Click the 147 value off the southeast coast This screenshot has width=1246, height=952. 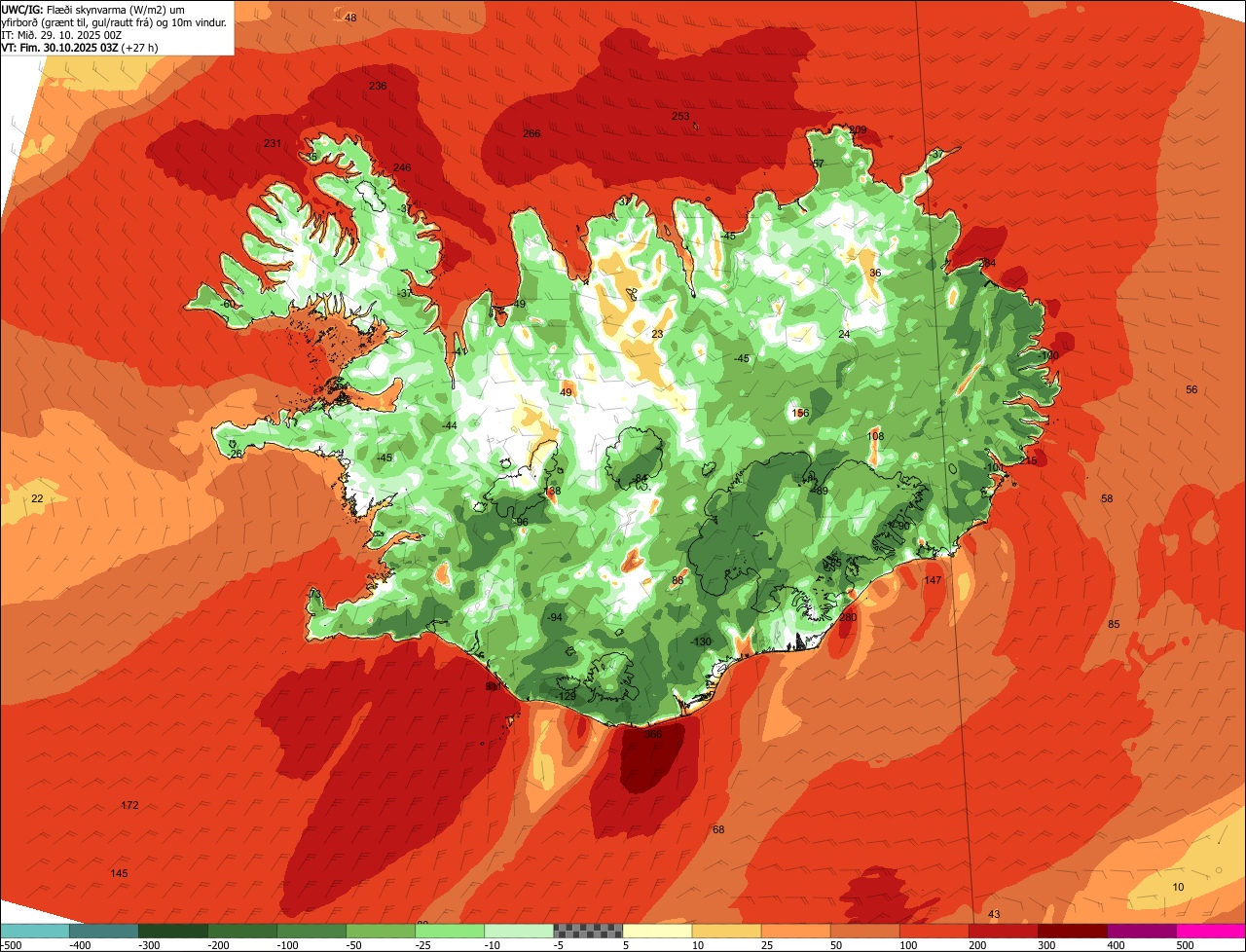933,580
